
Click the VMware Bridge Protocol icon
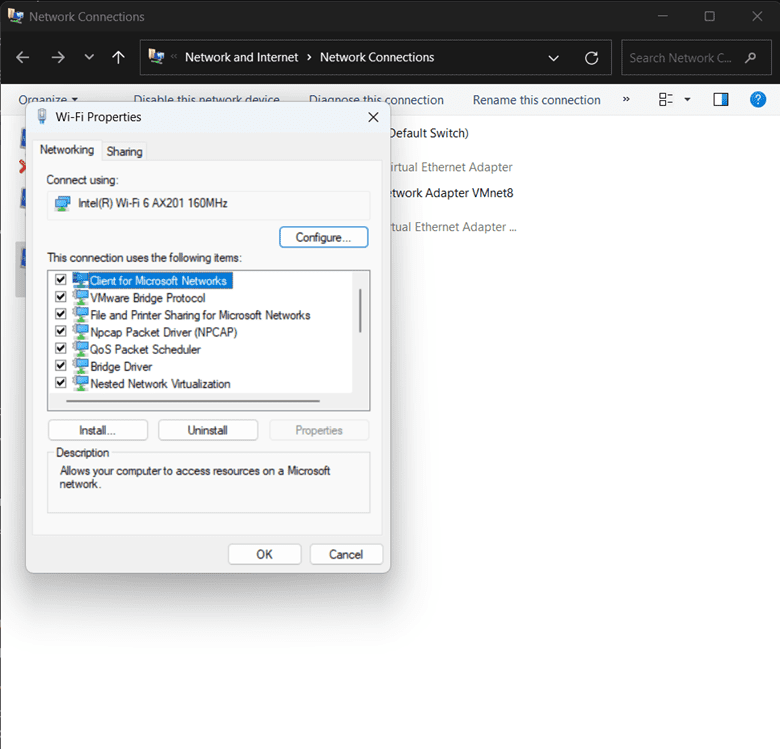point(81,297)
